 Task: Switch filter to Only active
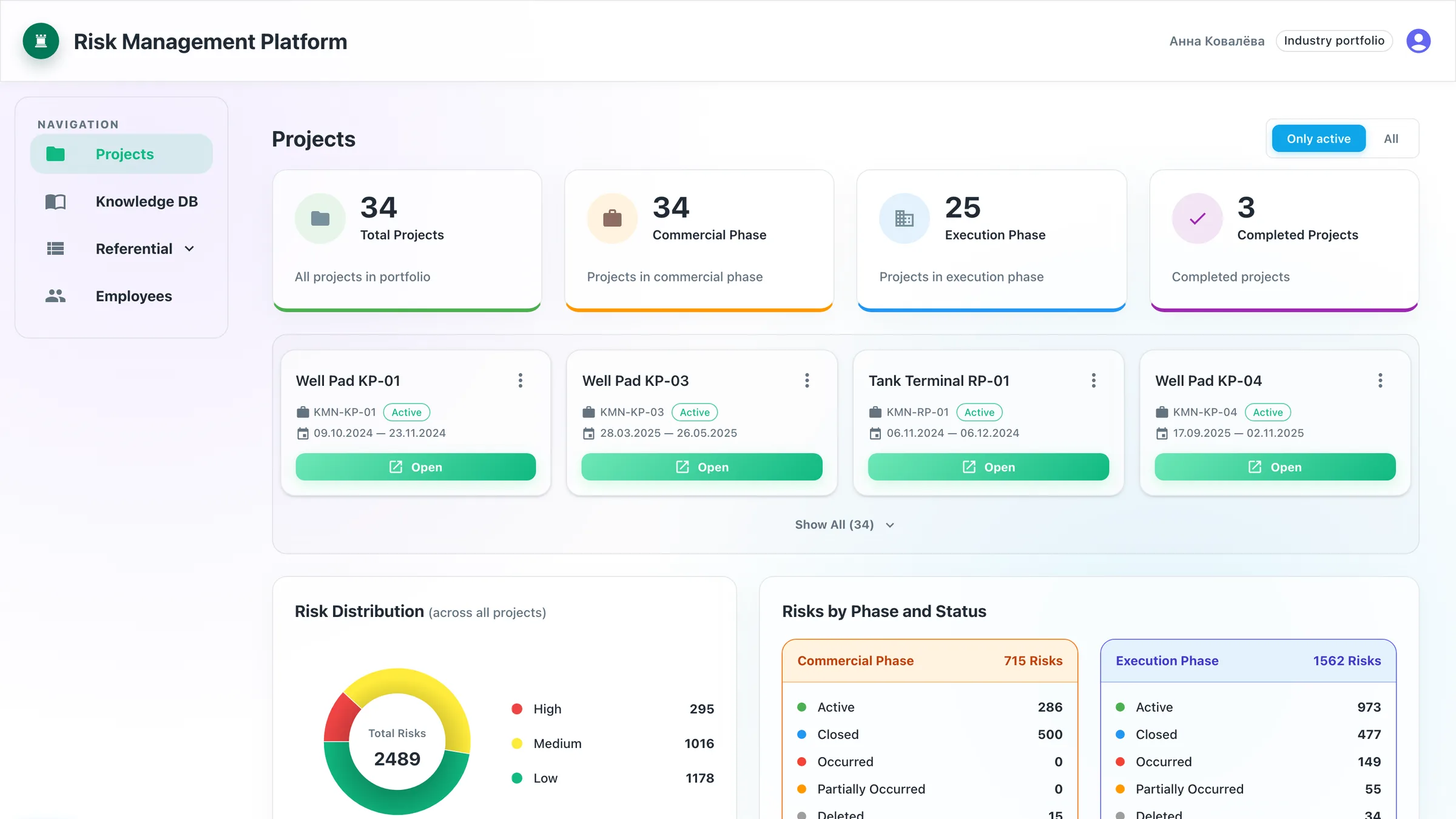pyautogui.click(x=1318, y=139)
